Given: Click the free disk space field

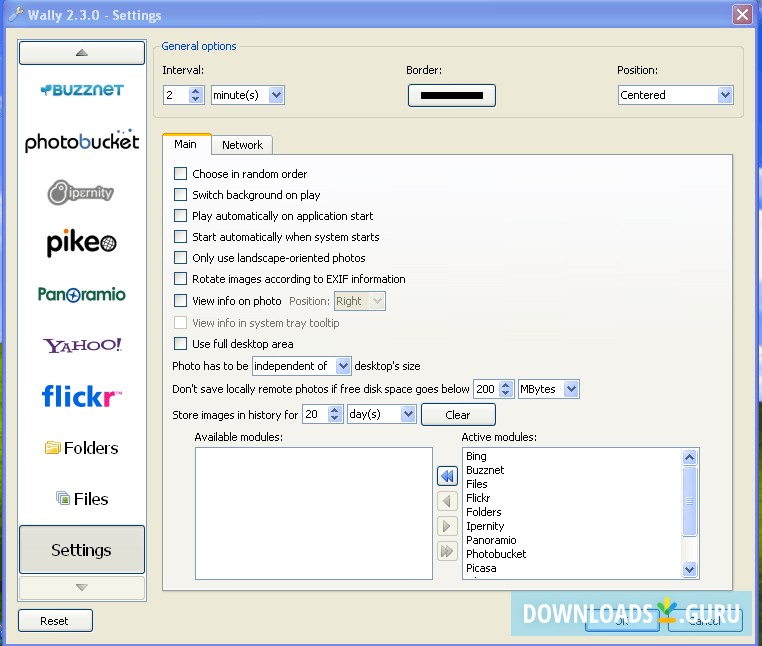Looking at the screenshot, I should [487, 389].
